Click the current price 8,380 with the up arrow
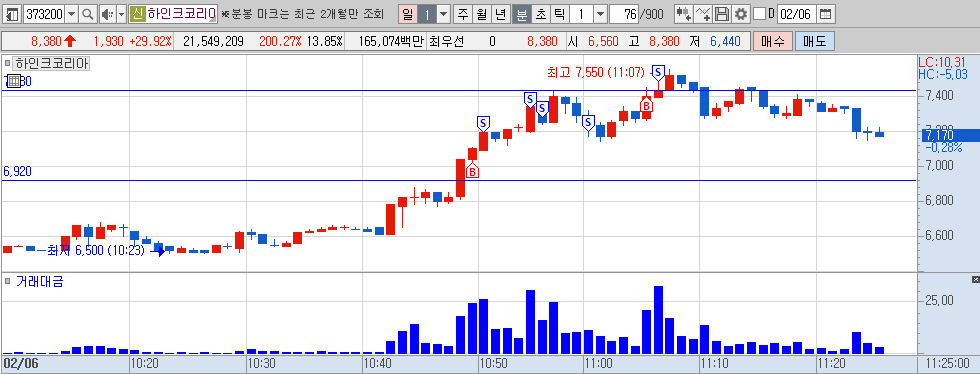 pyautogui.click(x=53, y=42)
